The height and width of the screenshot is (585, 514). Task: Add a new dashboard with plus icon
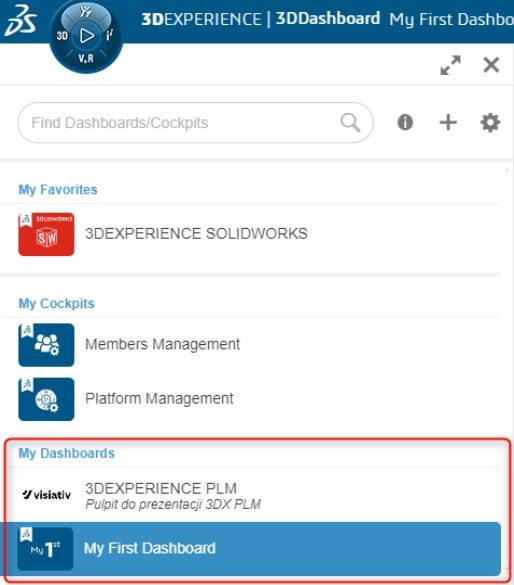[448, 122]
